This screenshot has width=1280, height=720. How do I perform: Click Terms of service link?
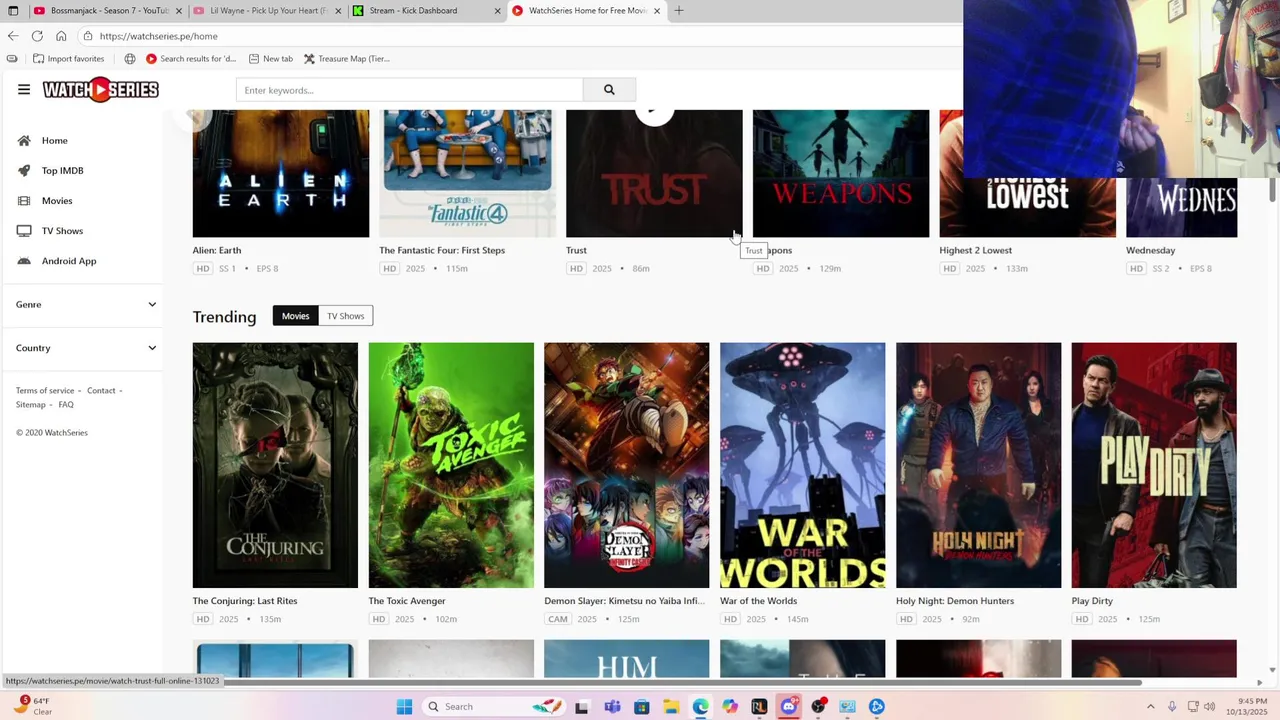[45, 391]
